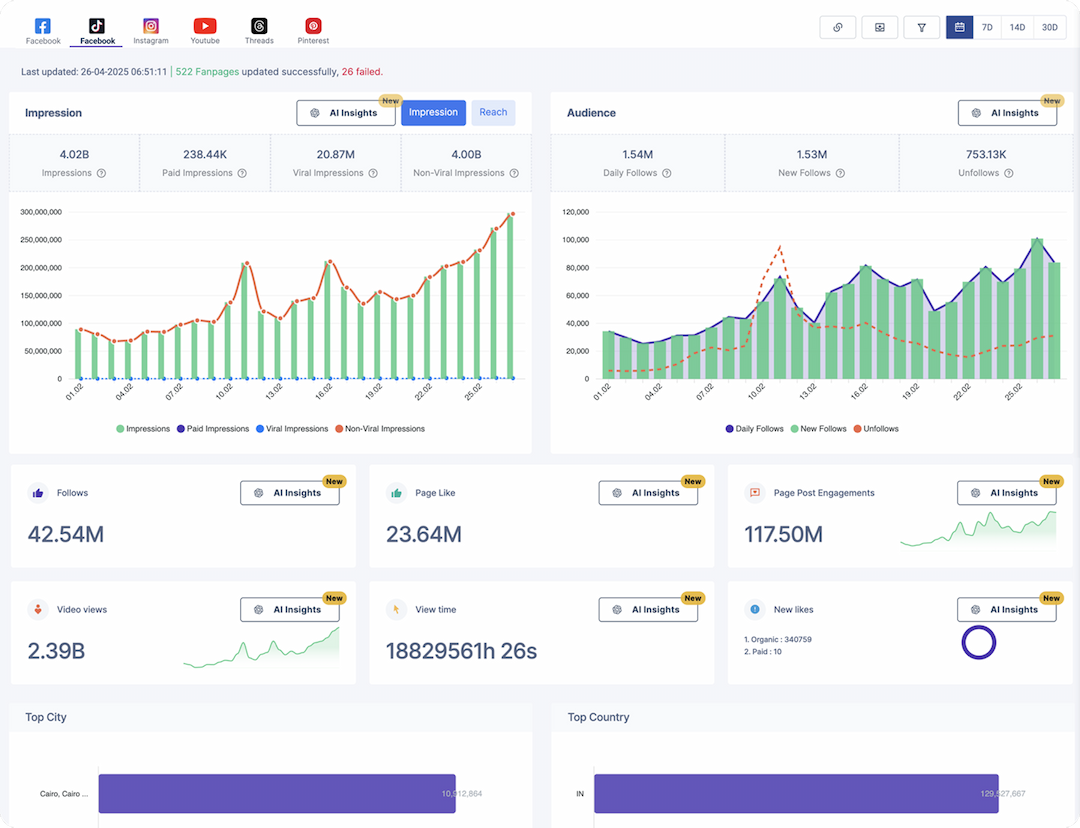Viewport: 1080px width, 828px height.
Task: Open AI Insights on the New likes card
Action: coord(1006,610)
